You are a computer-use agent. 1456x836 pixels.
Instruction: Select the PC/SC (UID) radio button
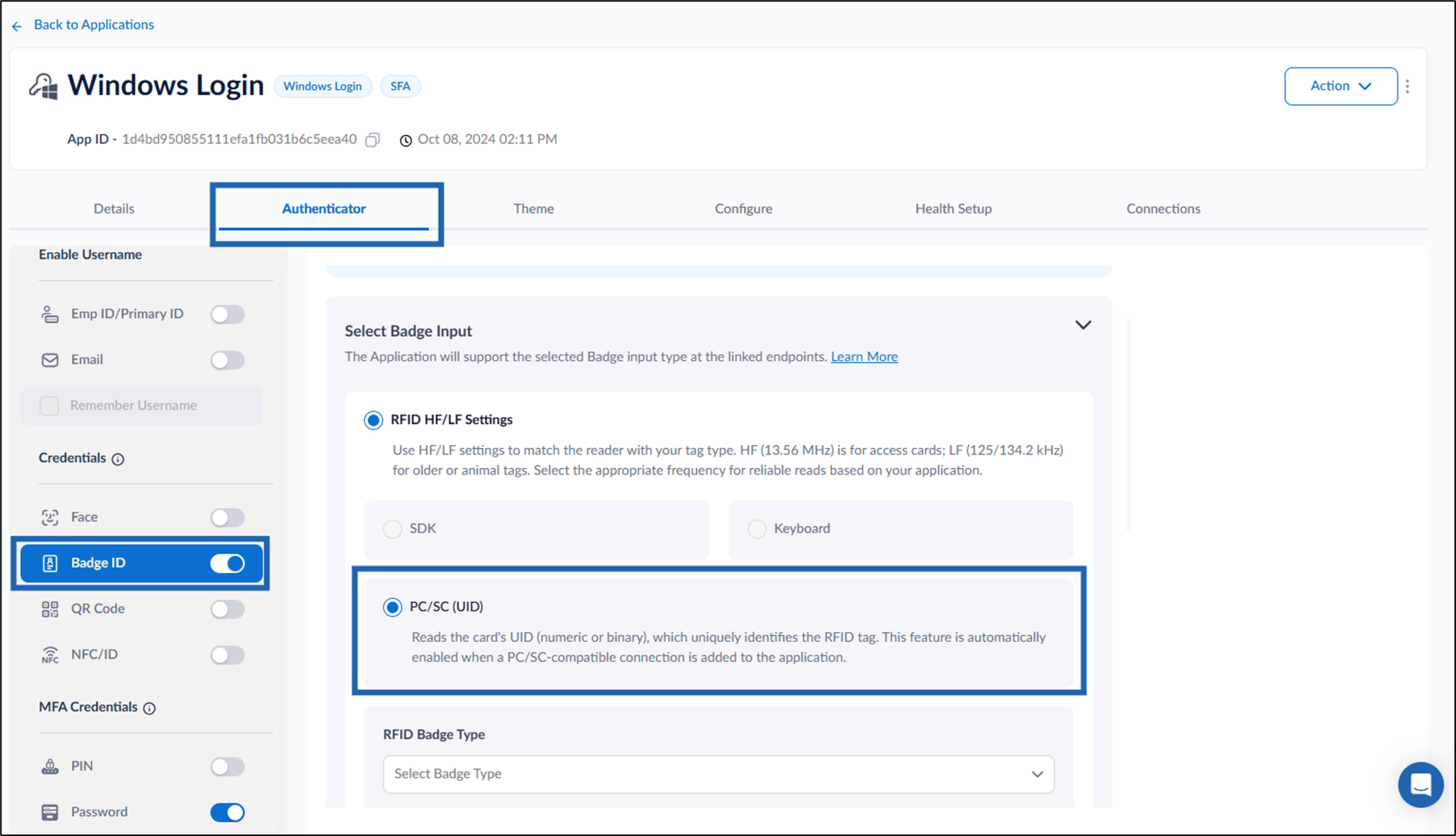[x=393, y=607]
